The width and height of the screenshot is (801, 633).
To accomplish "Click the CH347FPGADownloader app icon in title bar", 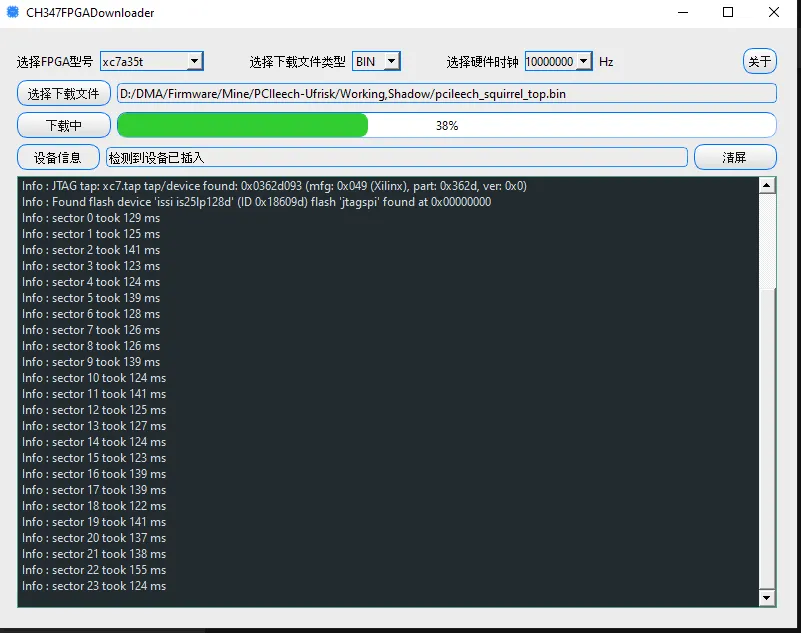I will [x=13, y=13].
